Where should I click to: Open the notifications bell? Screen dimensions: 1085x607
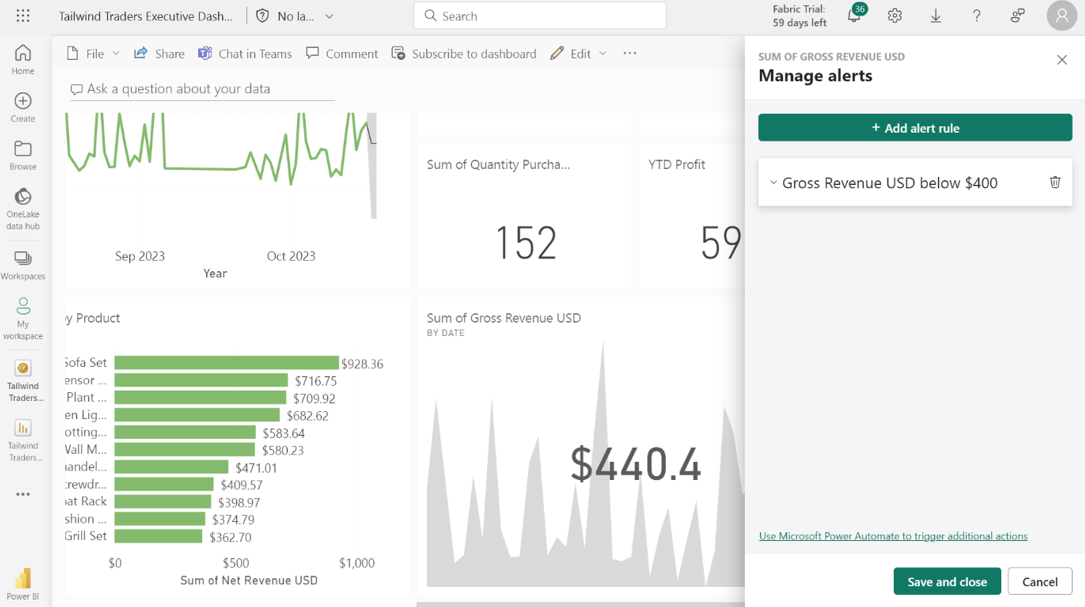(854, 16)
